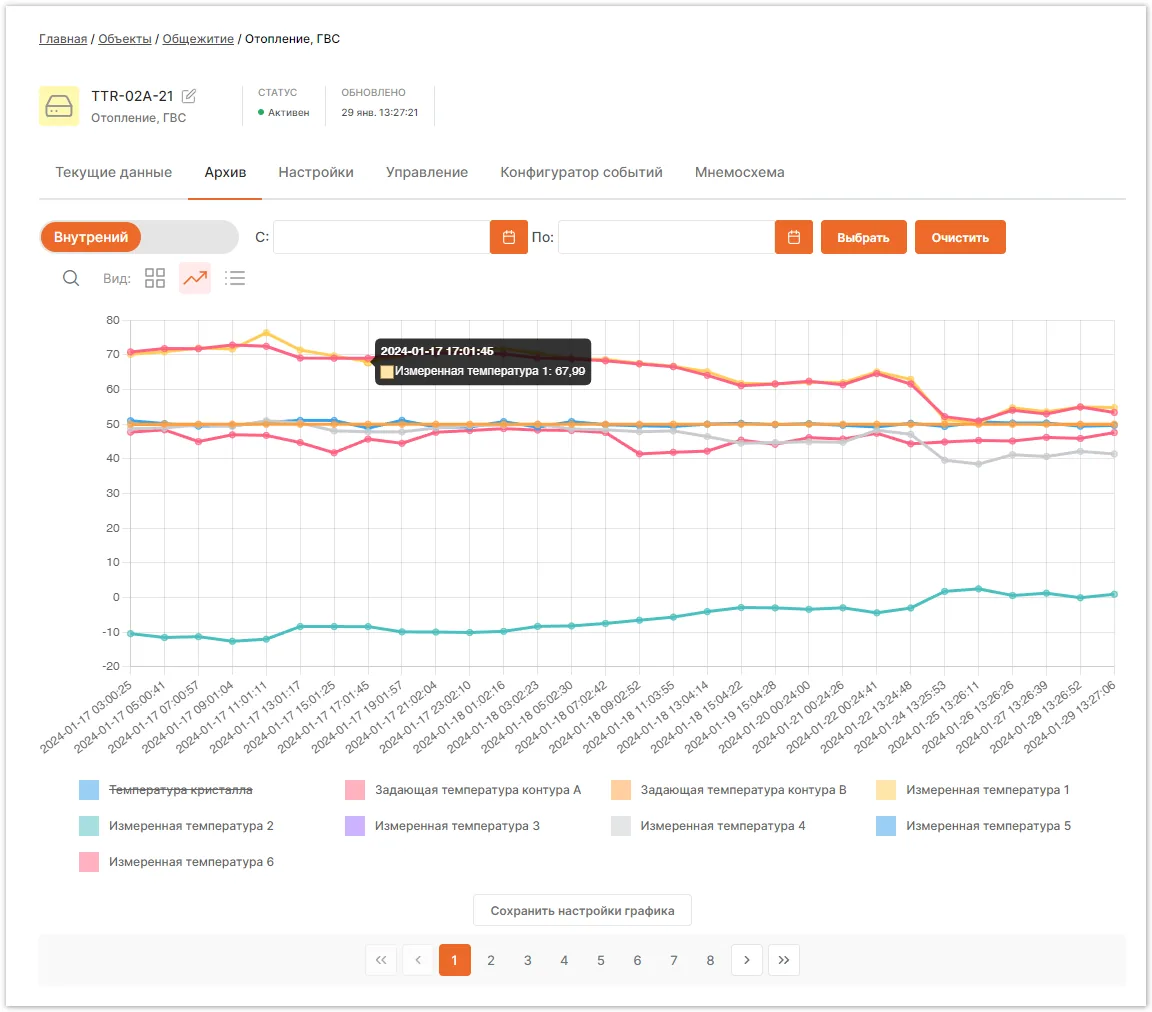This screenshot has height=1012, width=1152.
Task: Go to the next page
Action: pos(747,960)
